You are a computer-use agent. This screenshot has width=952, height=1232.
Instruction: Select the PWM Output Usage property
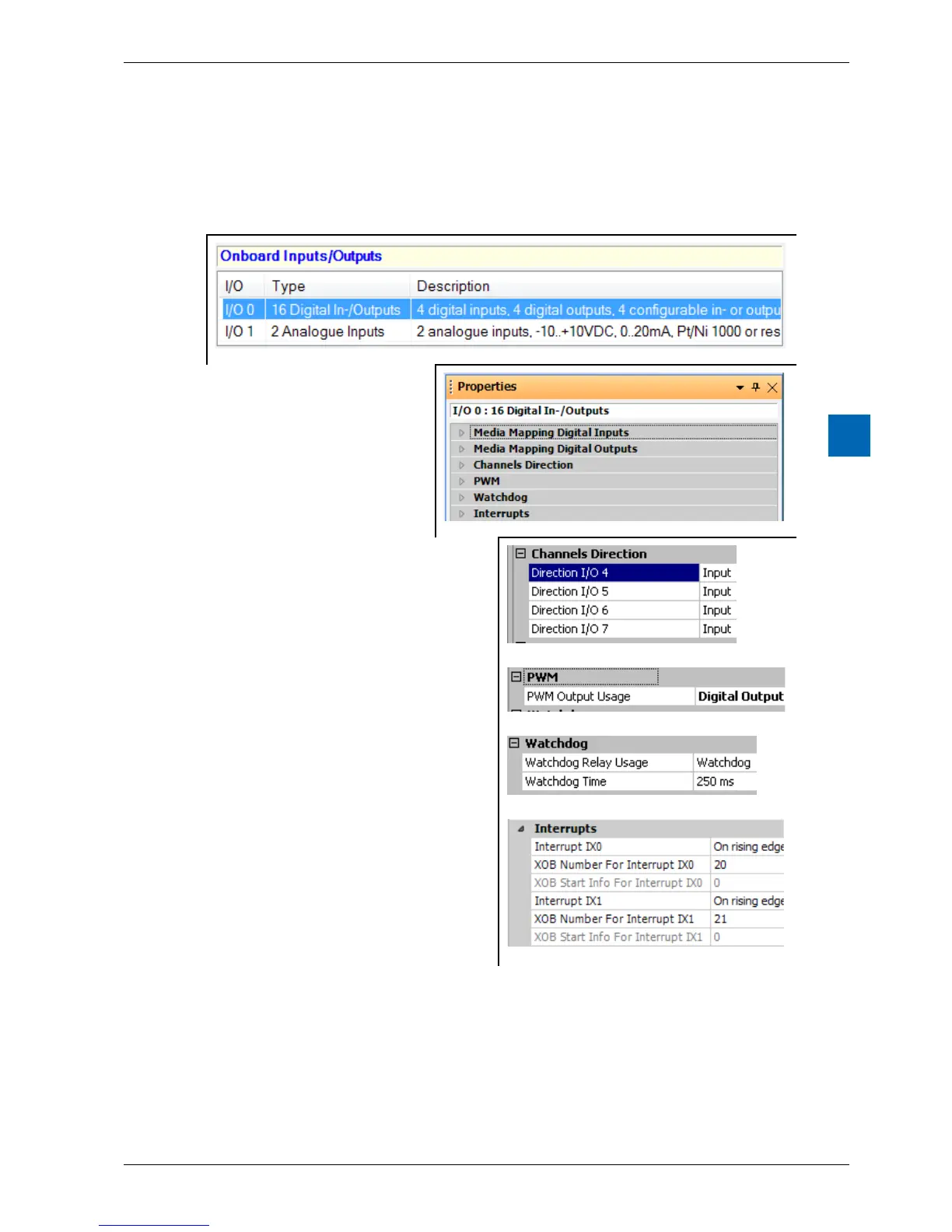[609, 697]
